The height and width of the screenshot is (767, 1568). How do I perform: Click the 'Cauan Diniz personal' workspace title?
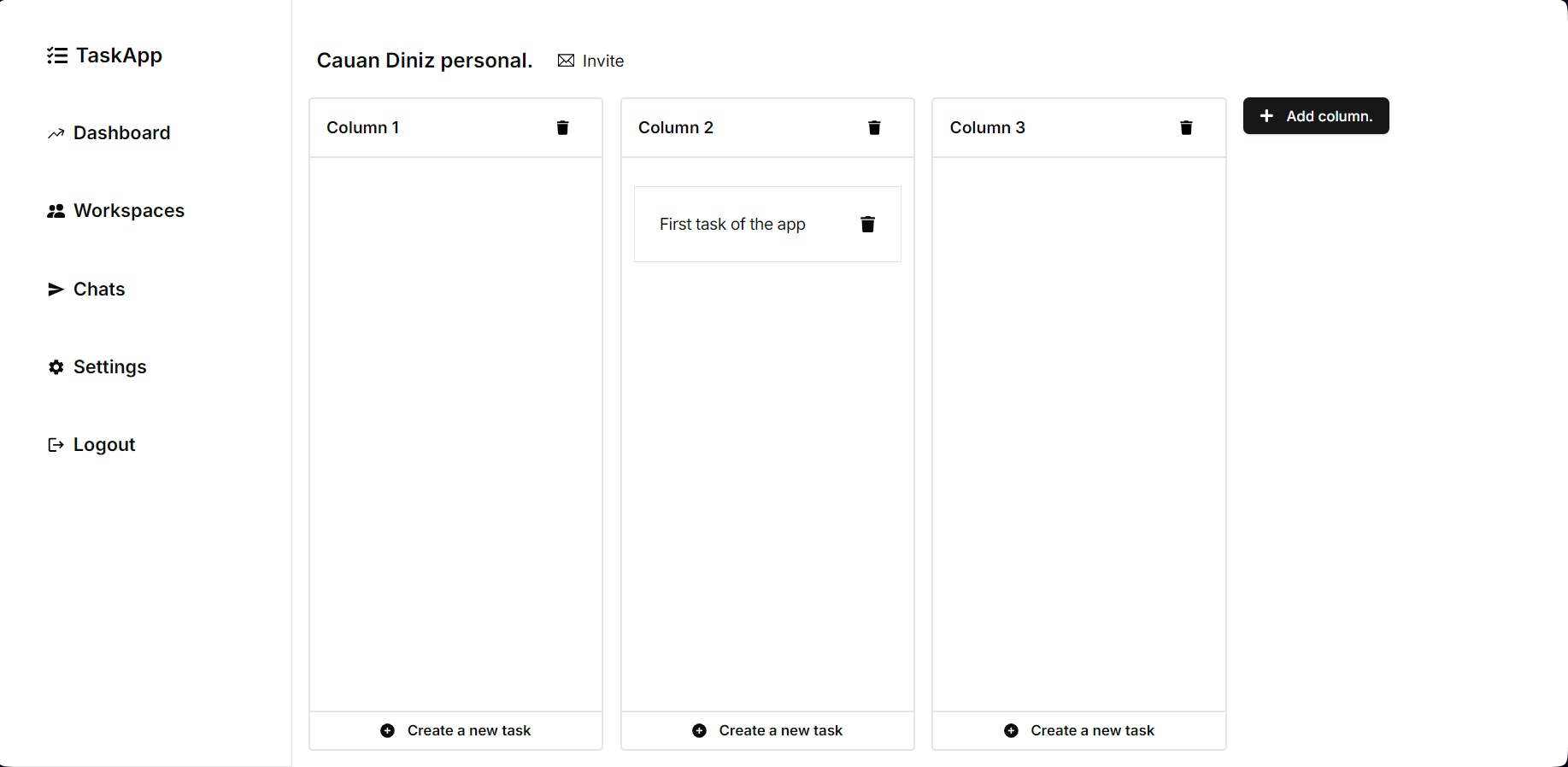click(x=424, y=60)
